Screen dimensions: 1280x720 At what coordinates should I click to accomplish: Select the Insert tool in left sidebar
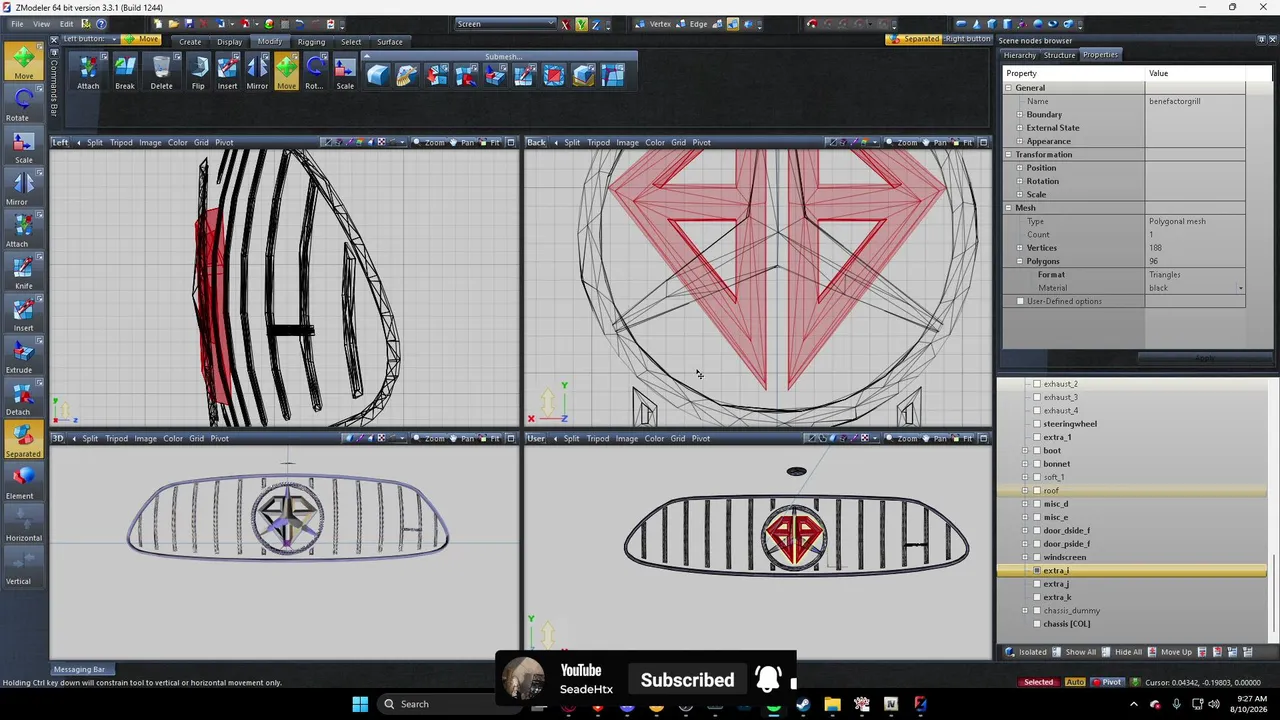[x=23, y=313]
